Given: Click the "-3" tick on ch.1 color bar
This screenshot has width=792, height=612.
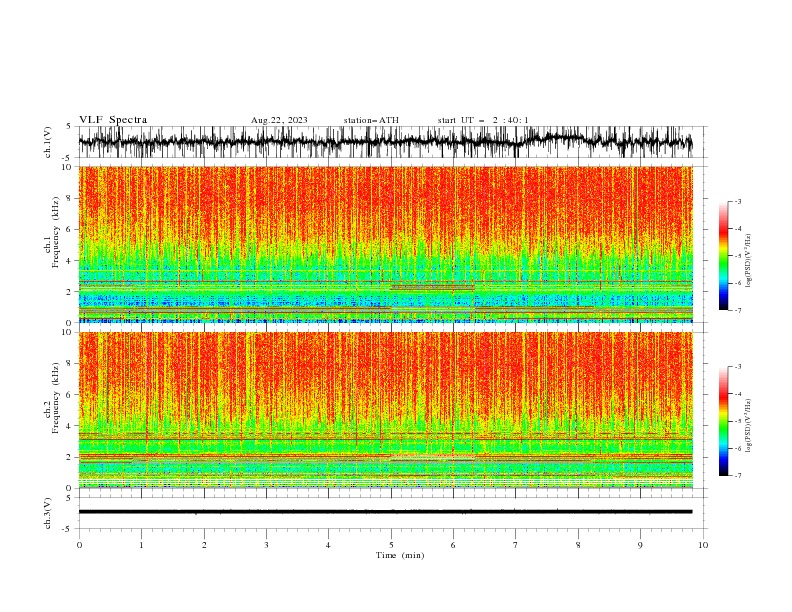Looking at the screenshot, I should click(737, 201).
